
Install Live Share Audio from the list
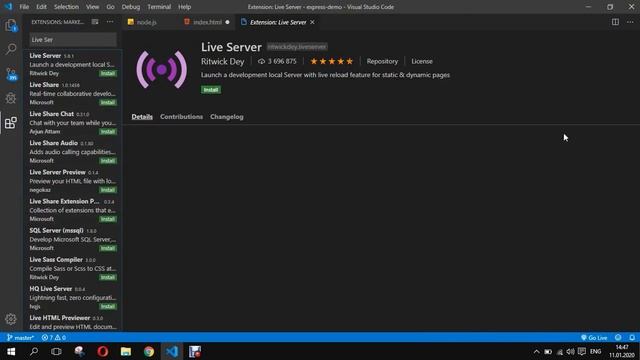point(108,161)
